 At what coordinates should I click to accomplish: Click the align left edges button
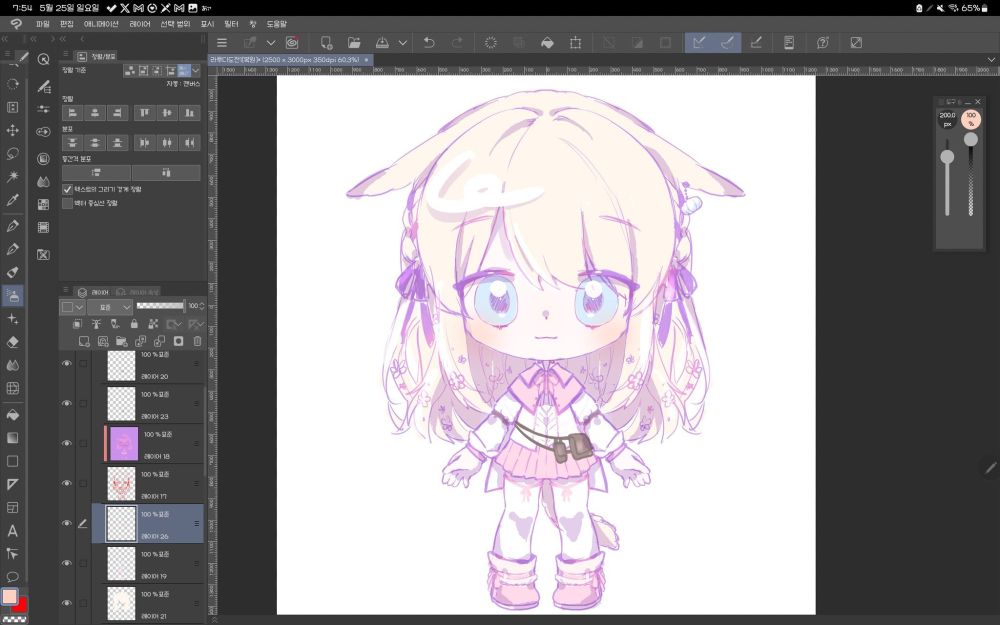tap(72, 113)
